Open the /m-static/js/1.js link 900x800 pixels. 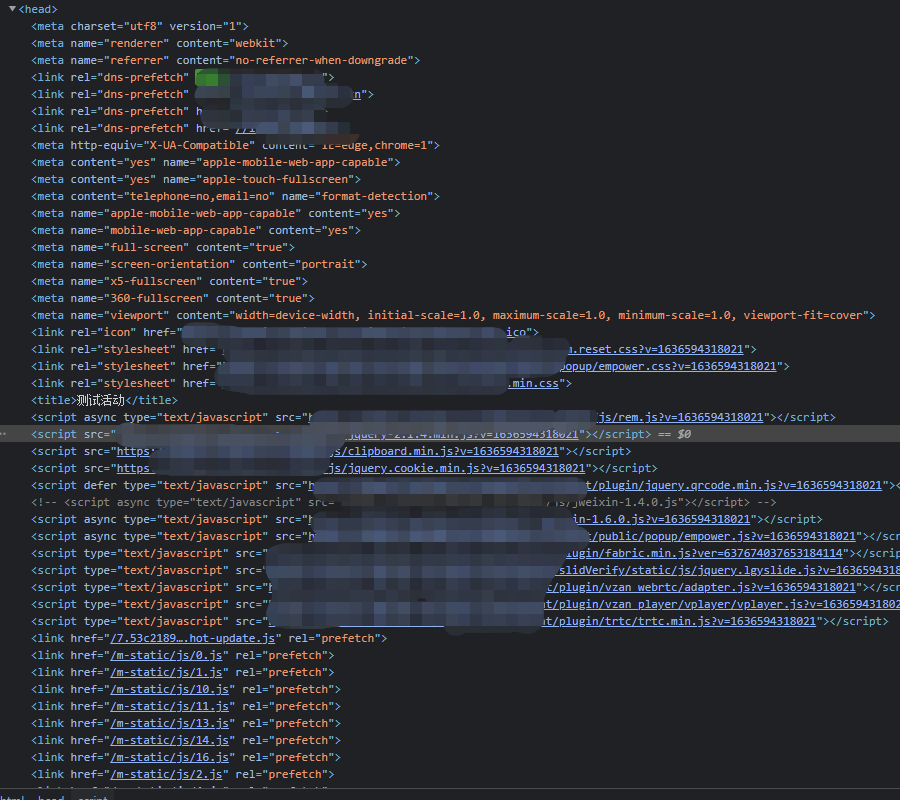click(166, 672)
